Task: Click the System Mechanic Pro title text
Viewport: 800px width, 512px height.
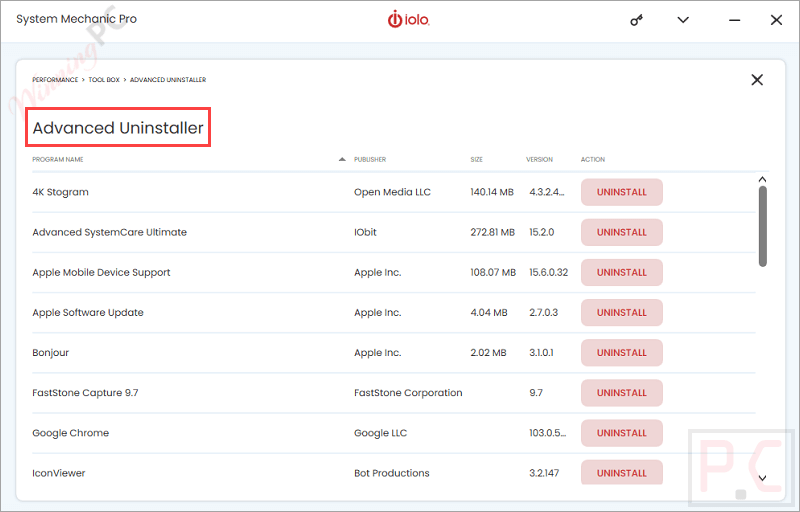Action: tap(77, 19)
